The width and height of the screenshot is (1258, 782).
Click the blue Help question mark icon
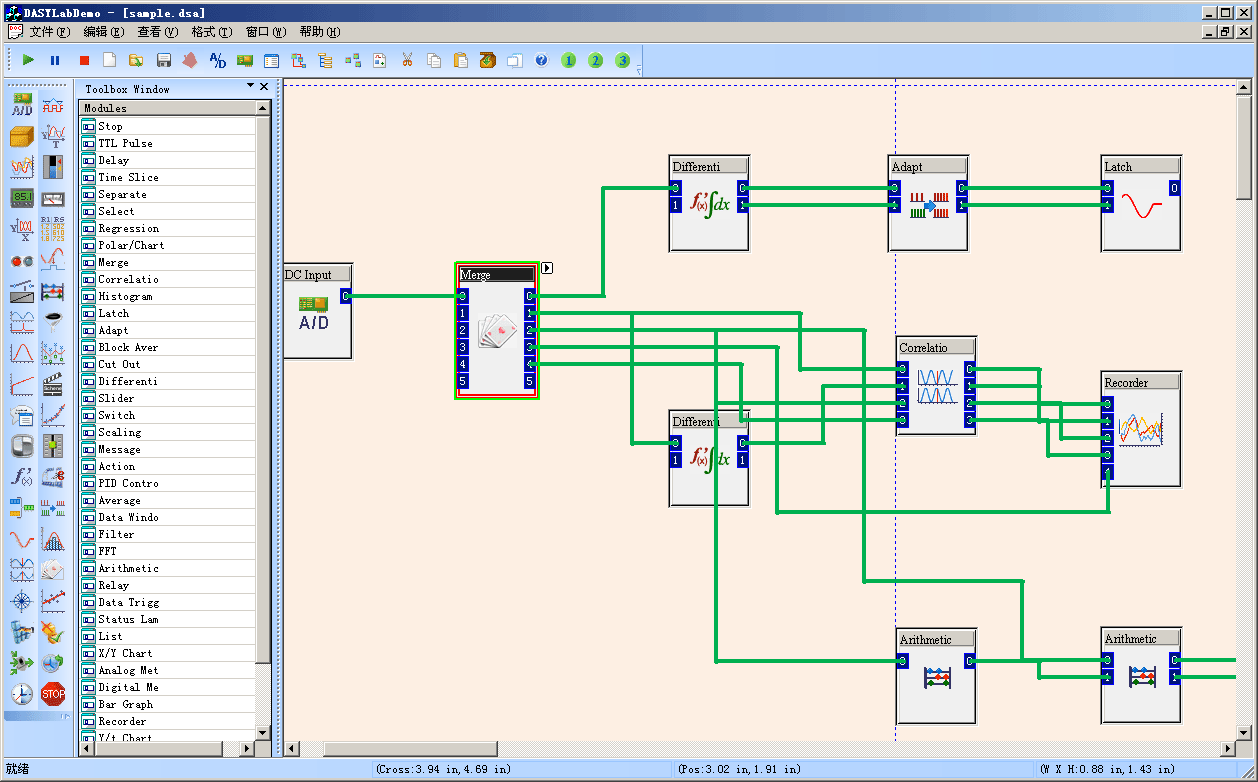pyautogui.click(x=541, y=60)
